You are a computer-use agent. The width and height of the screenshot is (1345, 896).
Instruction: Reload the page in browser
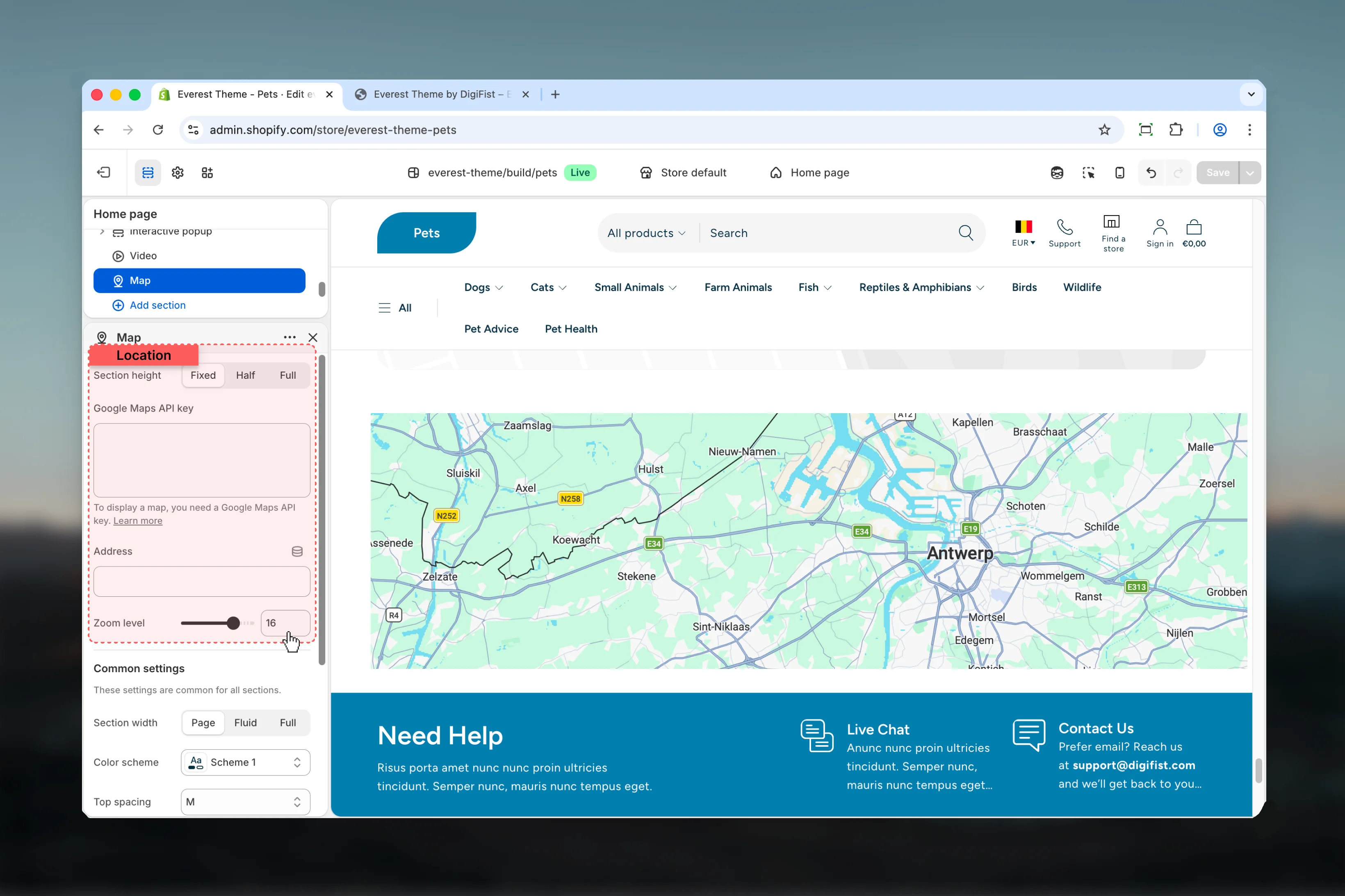click(158, 130)
